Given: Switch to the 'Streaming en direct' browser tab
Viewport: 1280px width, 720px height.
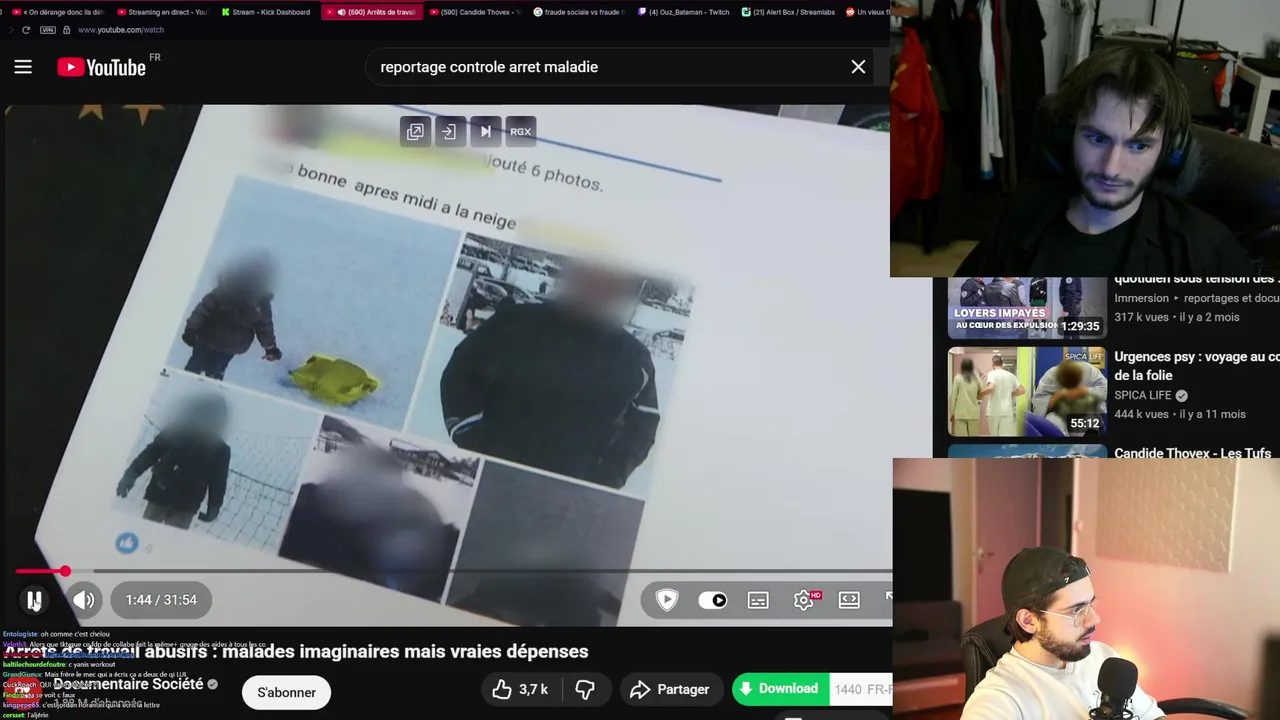Looking at the screenshot, I should point(161,12).
